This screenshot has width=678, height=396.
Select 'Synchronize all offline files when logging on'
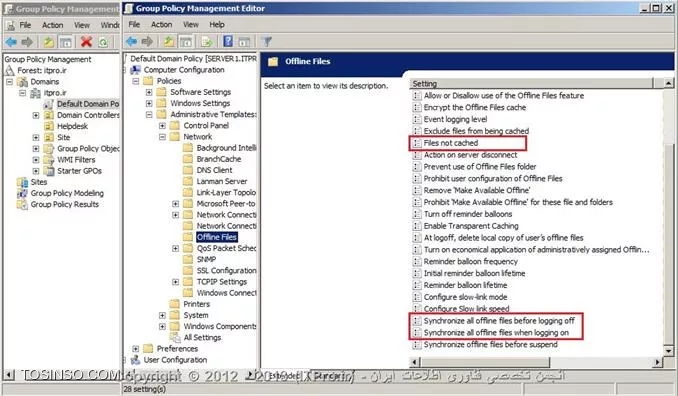[x=496, y=332]
